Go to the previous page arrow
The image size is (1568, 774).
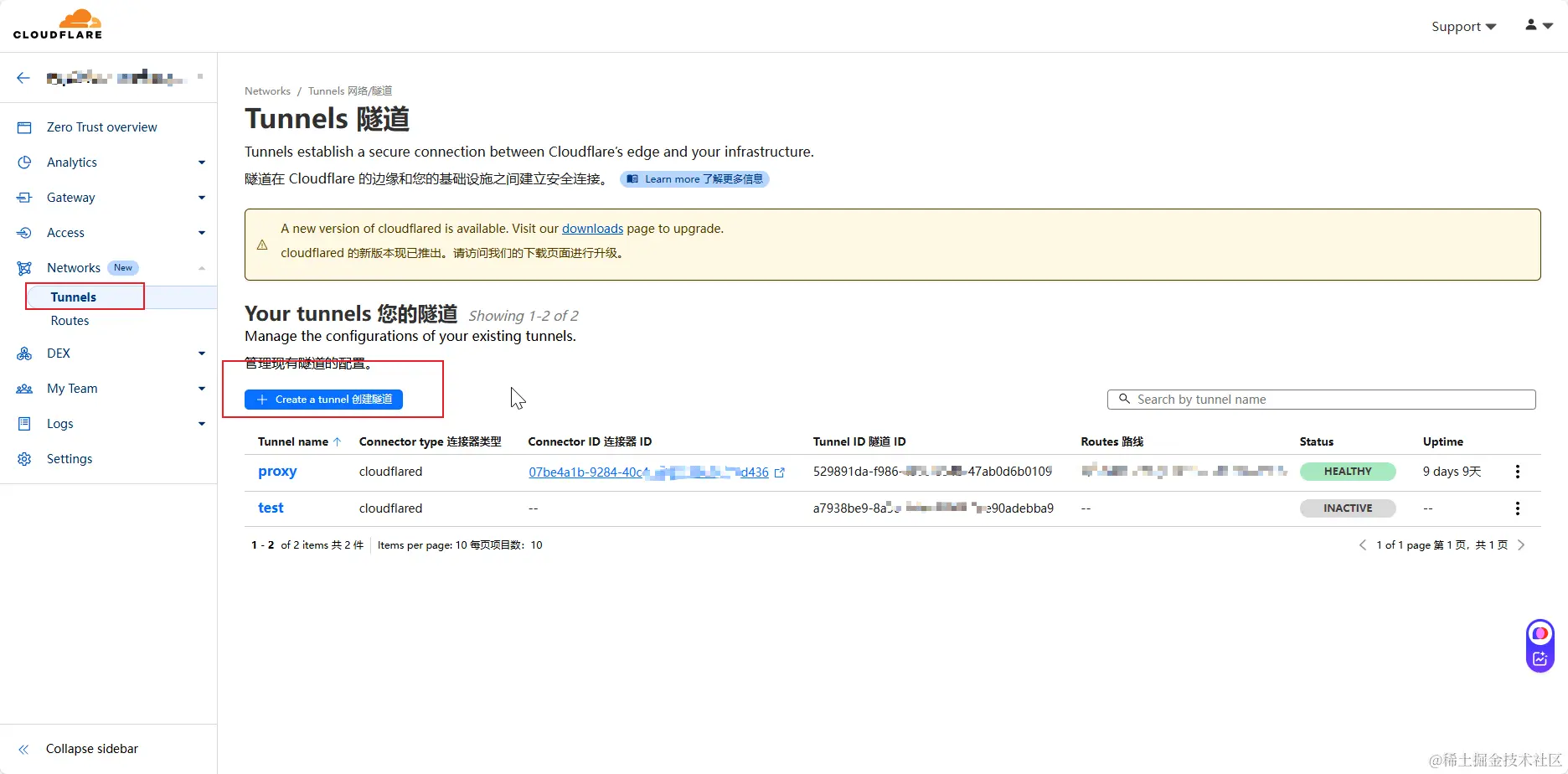pyautogui.click(x=1363, y=545)
